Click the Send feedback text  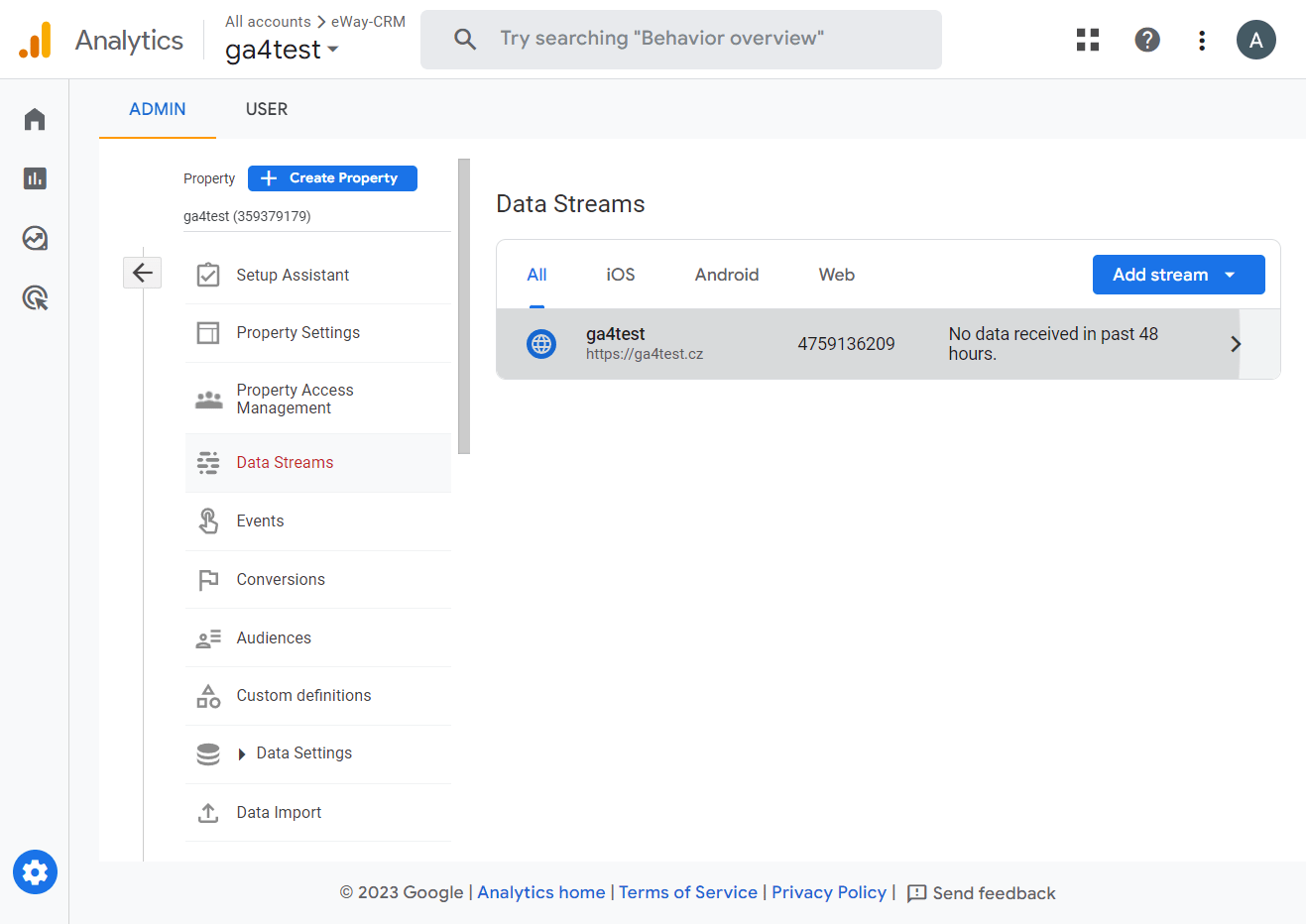pyautogui.click(x=995, y=893)
